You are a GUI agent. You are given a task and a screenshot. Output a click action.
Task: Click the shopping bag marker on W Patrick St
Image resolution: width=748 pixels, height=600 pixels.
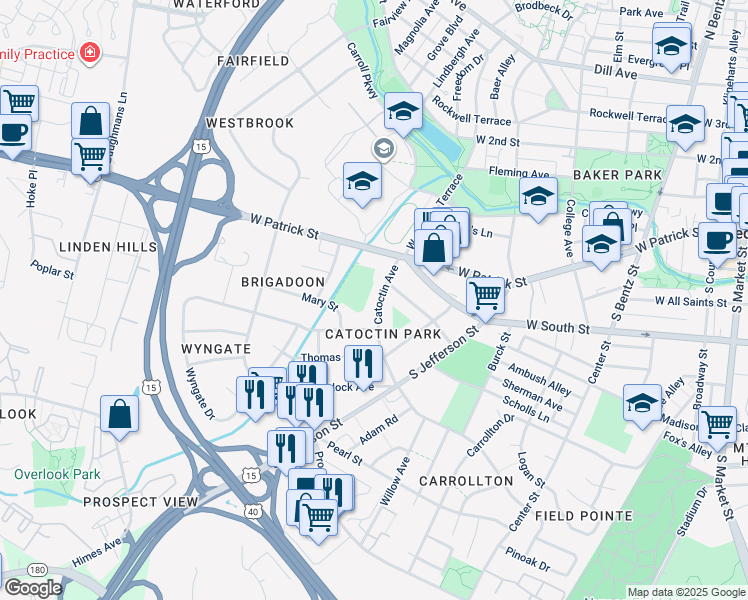coord(434,251)
